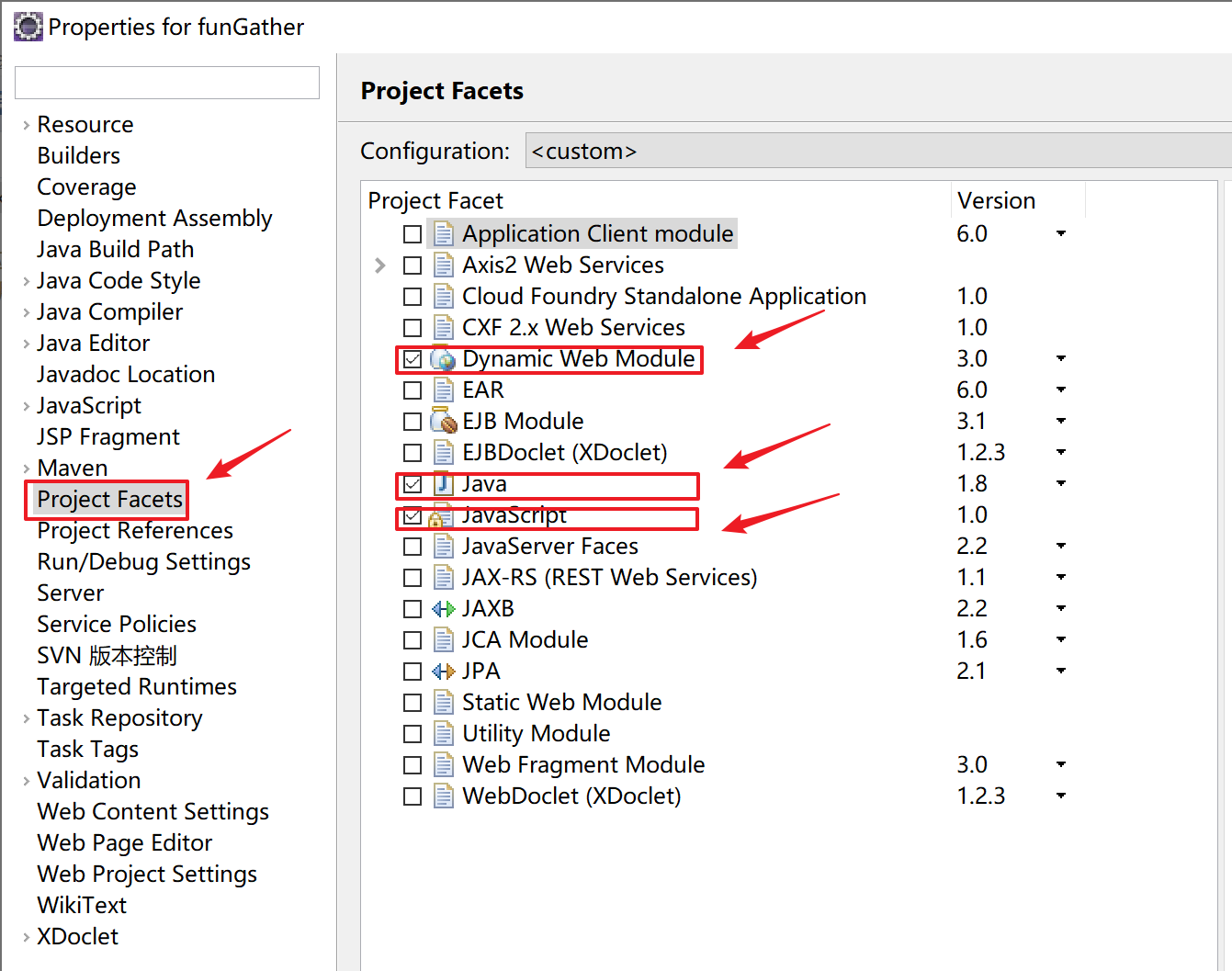Open the Configuration <custom> combo box

pos(878,151)
